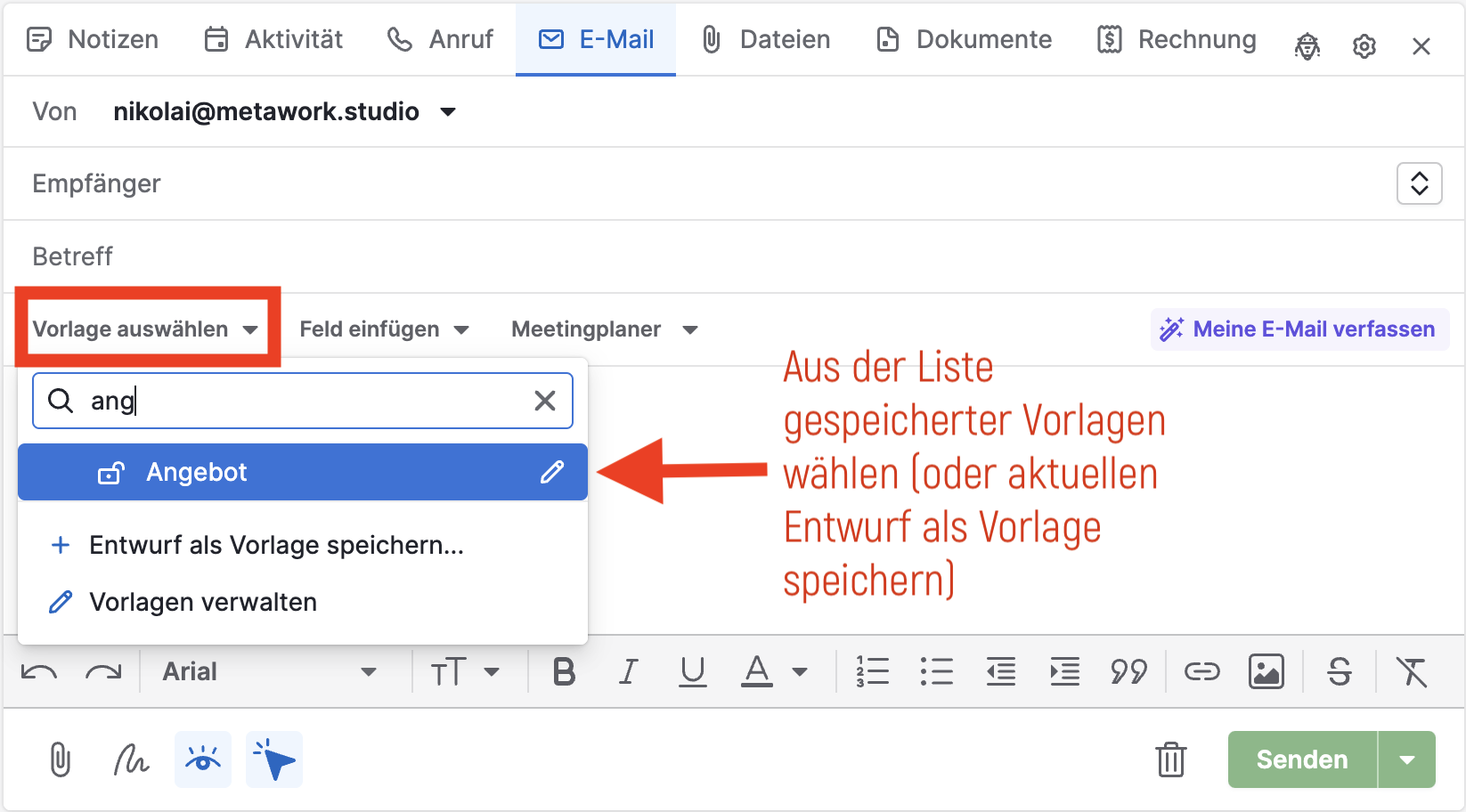Insert an image into the email

1266,672
